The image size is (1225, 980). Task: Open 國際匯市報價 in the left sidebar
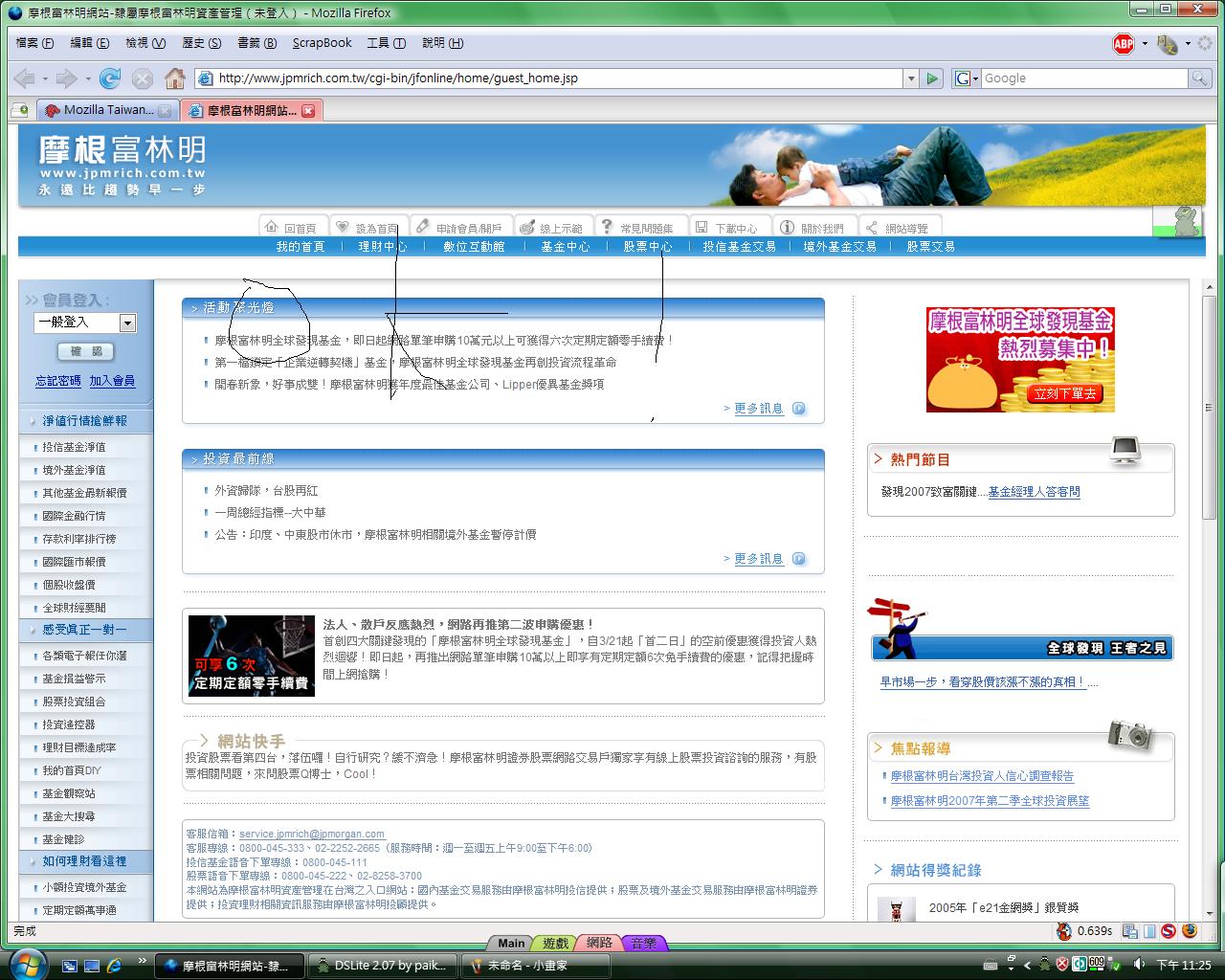tap(74, 562)
